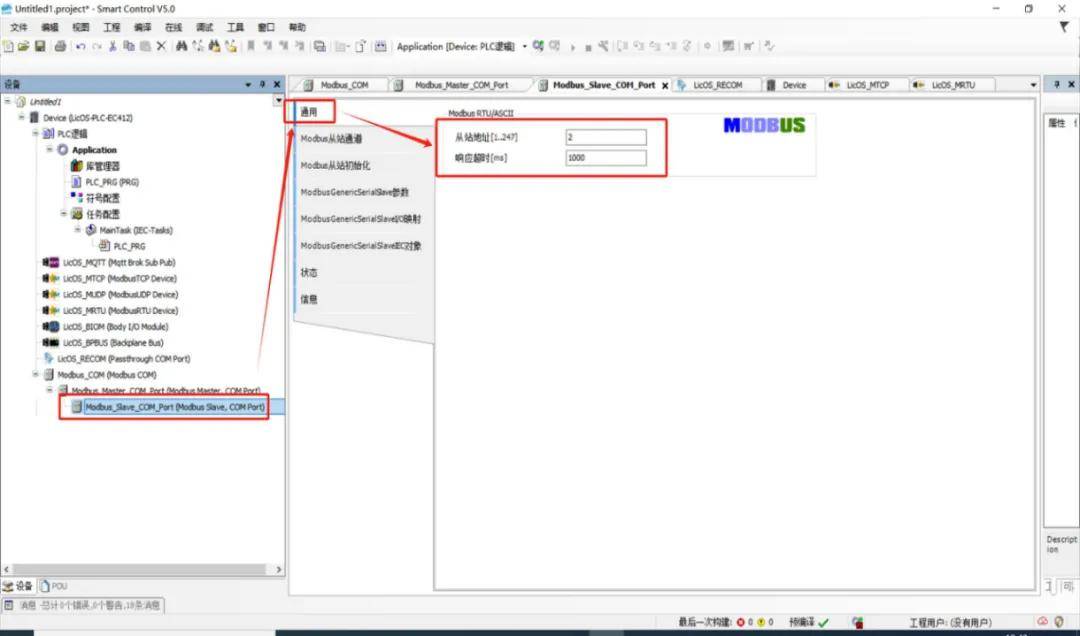Click the Open project folder icon
Image resolution: width=1080 pixels, height=636 pixels.
[25, 46]
